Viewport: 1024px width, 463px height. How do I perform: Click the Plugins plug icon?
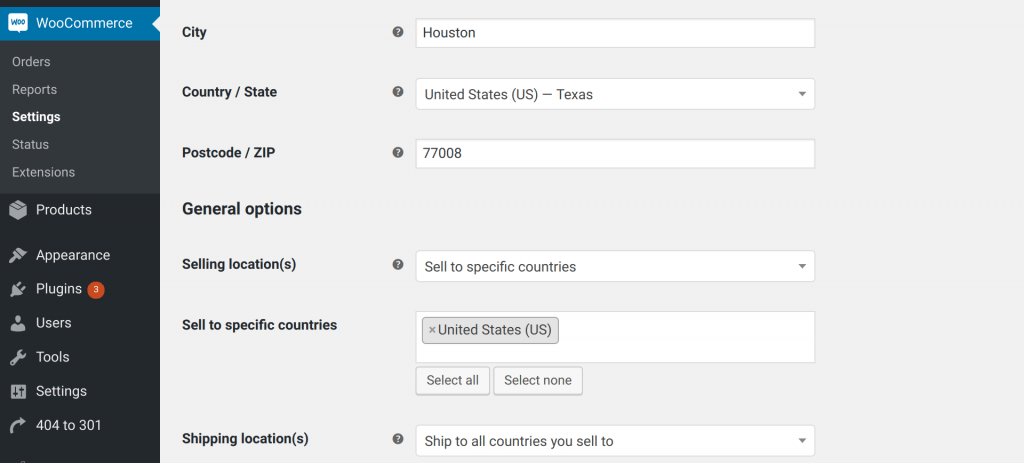18,289
